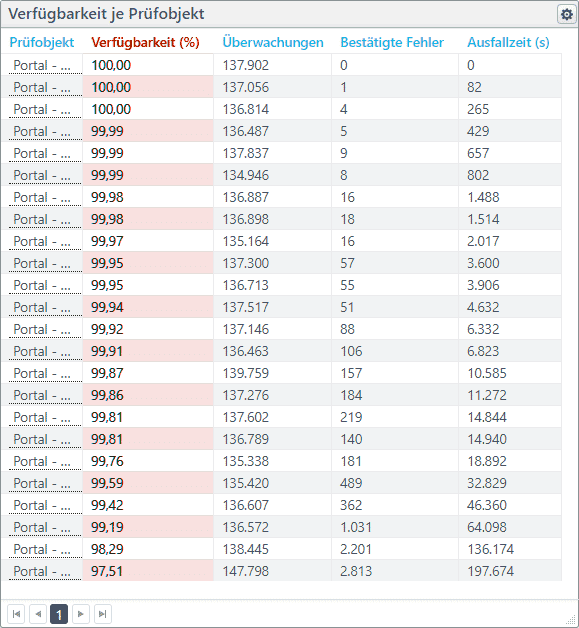This screenshot has height=628, width=579.
Task: Jump to the last page icon
Action: tap(103, 614)
